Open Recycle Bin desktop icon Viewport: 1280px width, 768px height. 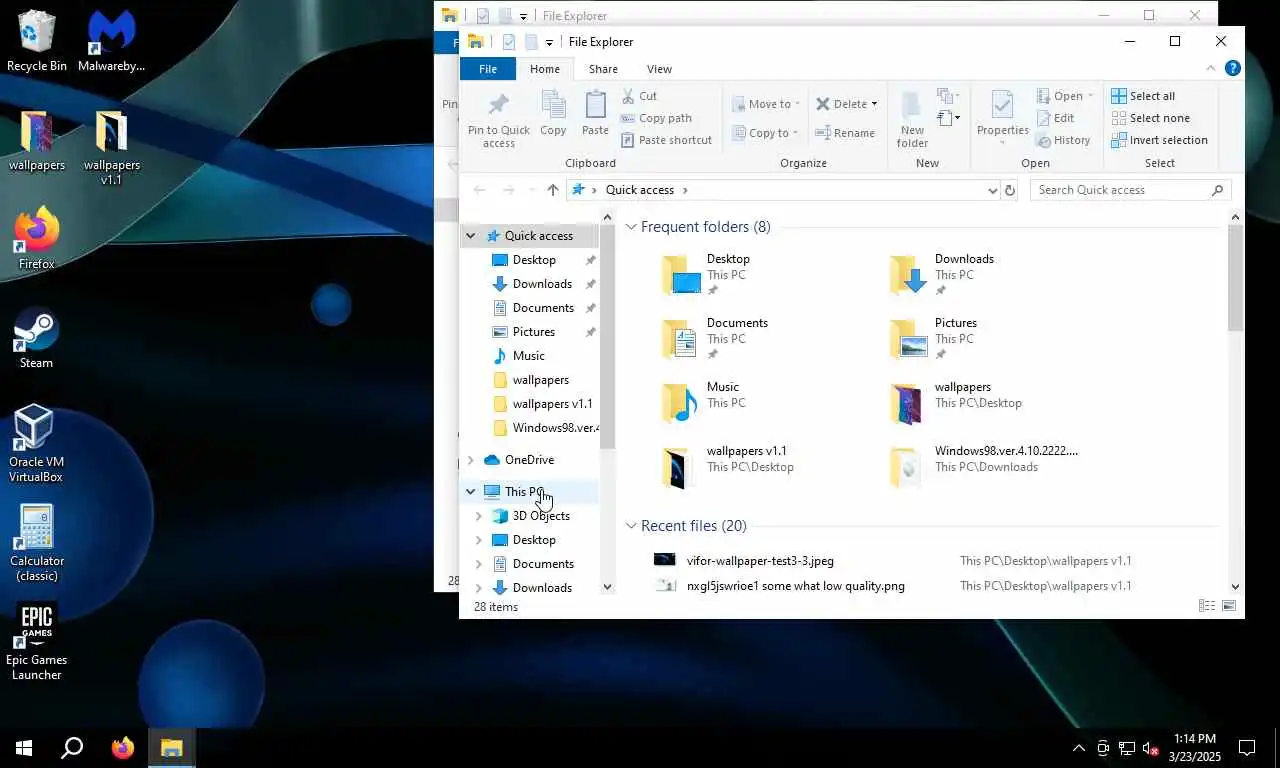point(36,40)
